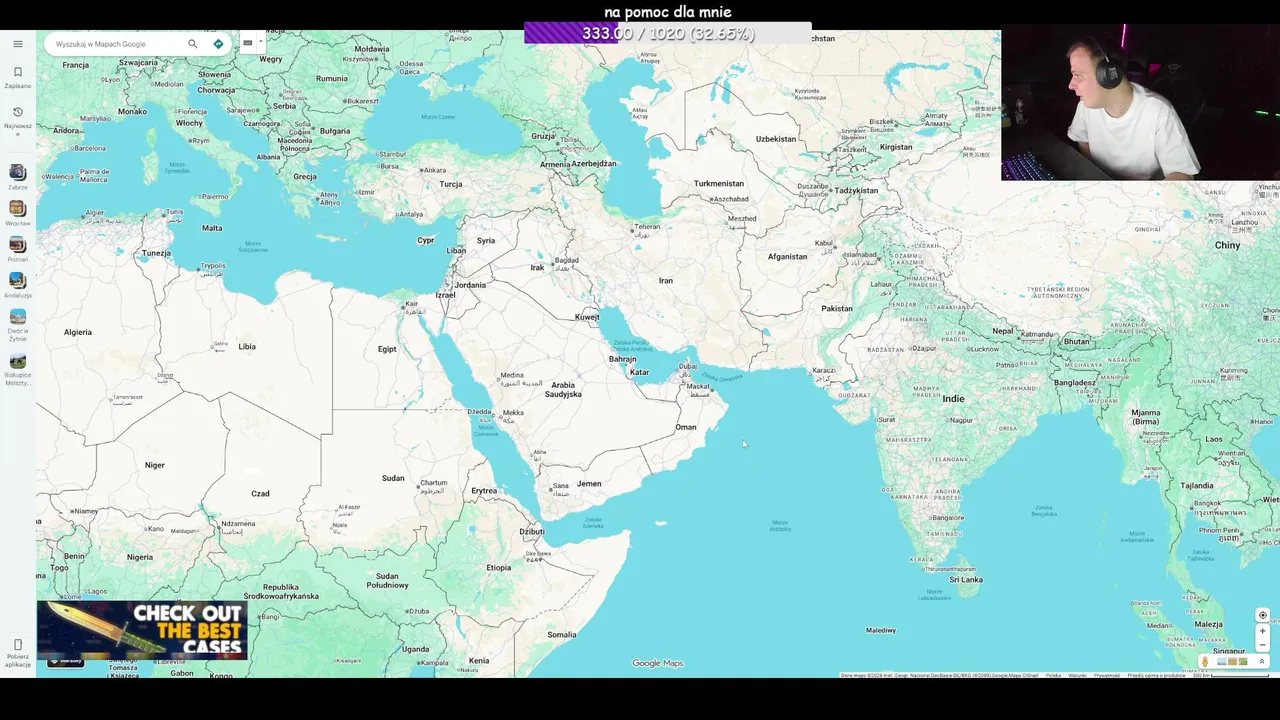This screenshot has height=720, width=1280.
Task: Click the Malta label
Action: click(x=212, y=228)
